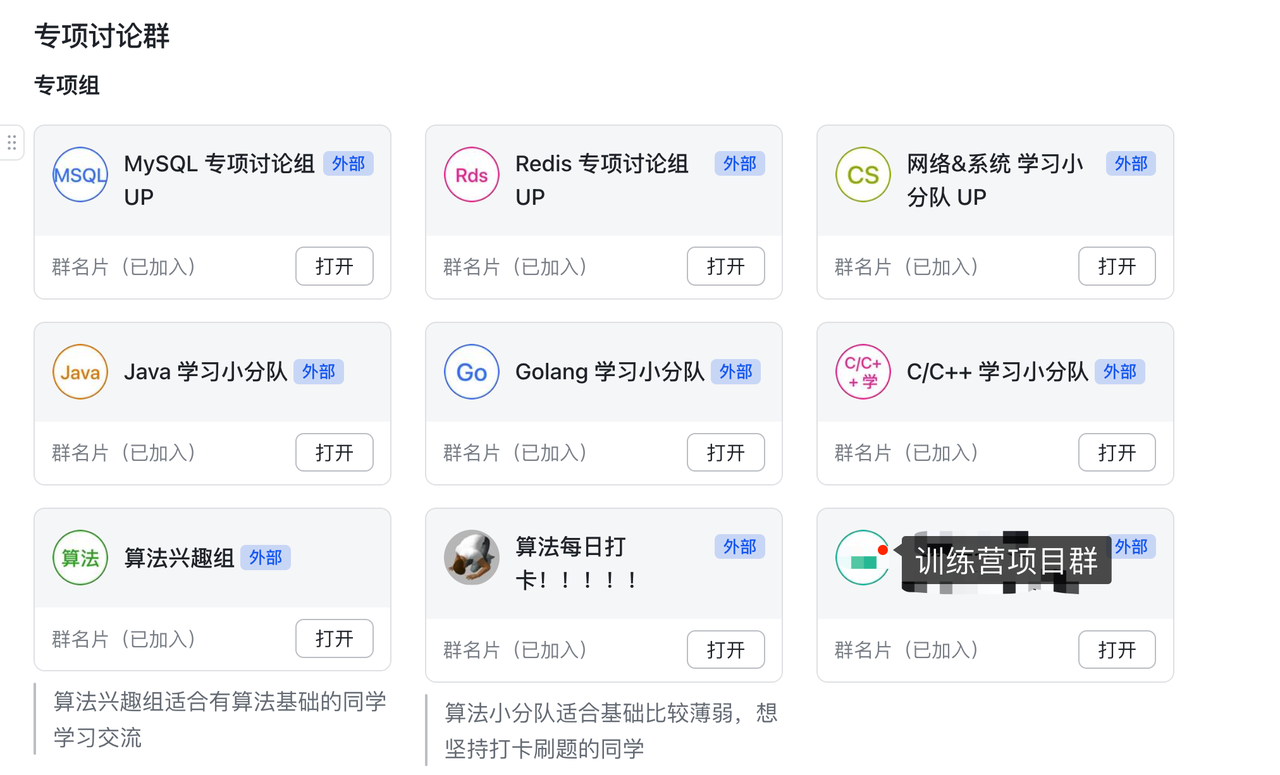Screen dimensions: 1280x775
Task: Click the green 算法 group avatar
Action: [80, 558]
